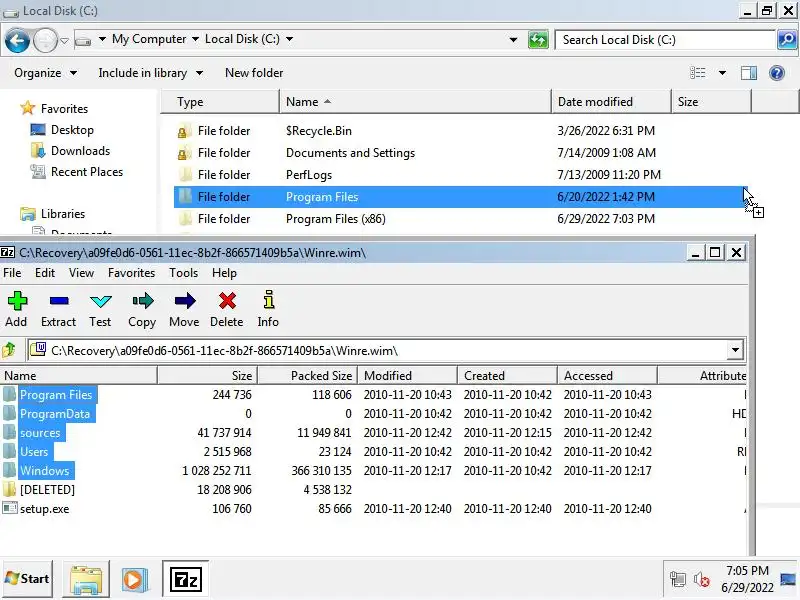Click the 7-Zip Add button
The image size is (800, 600).
[x=17, y=309]
